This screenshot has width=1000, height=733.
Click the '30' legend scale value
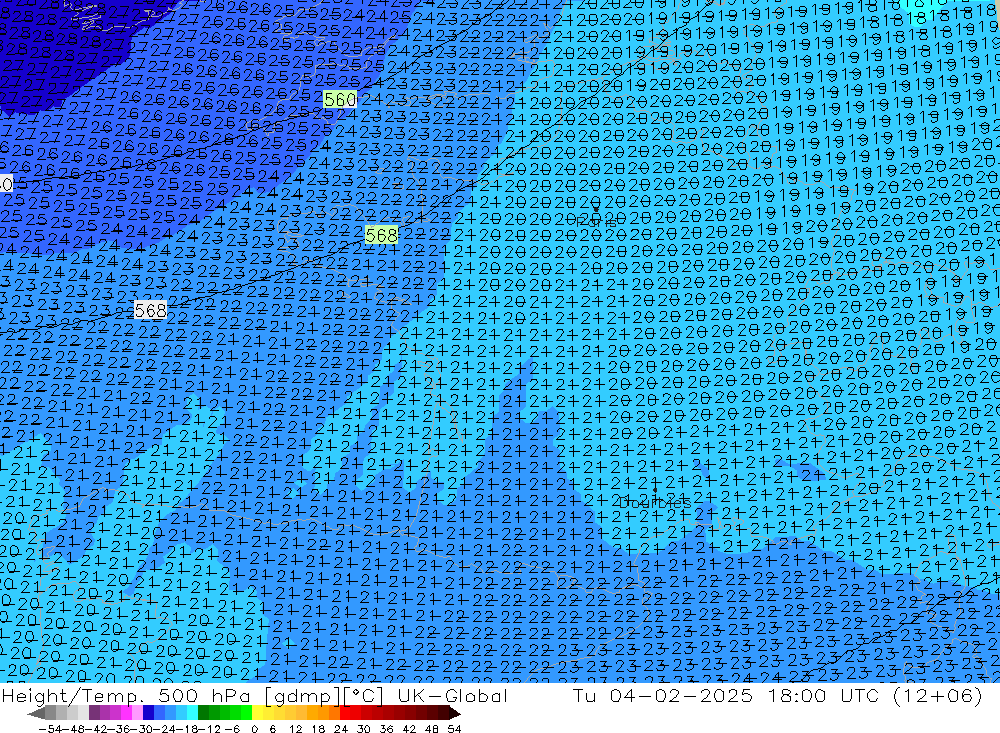(364, 729)
